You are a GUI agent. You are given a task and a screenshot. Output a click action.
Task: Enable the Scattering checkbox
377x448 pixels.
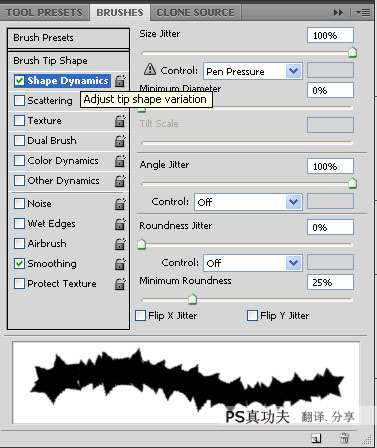(19, 100)
